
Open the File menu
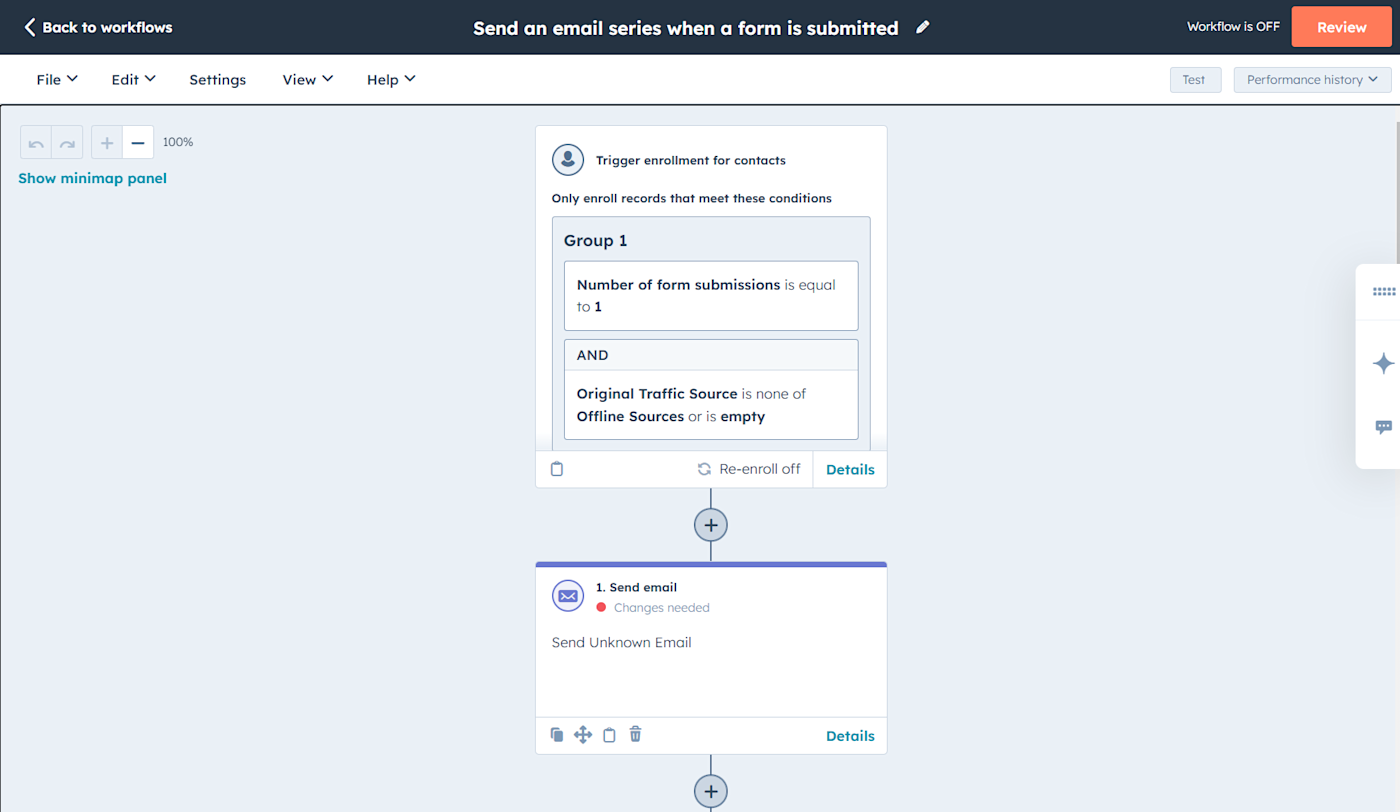[x=57, y=79]
